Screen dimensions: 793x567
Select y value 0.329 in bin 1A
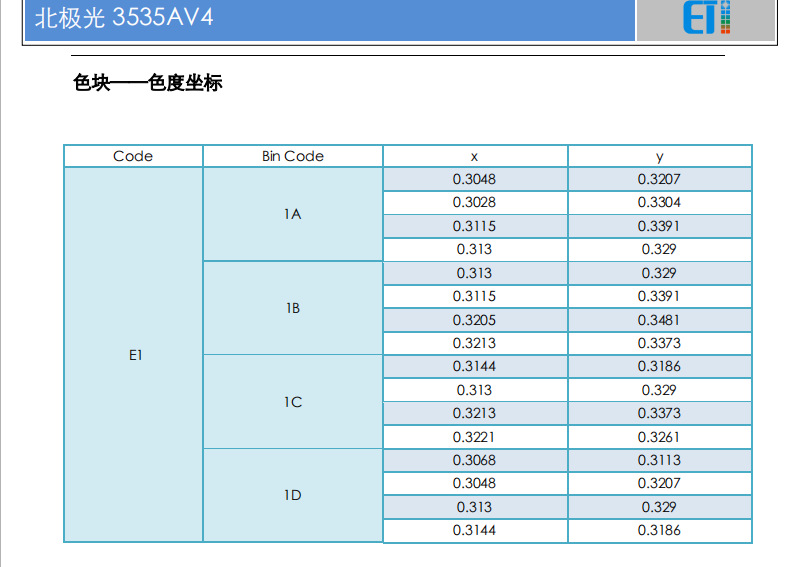pos(659,249)
